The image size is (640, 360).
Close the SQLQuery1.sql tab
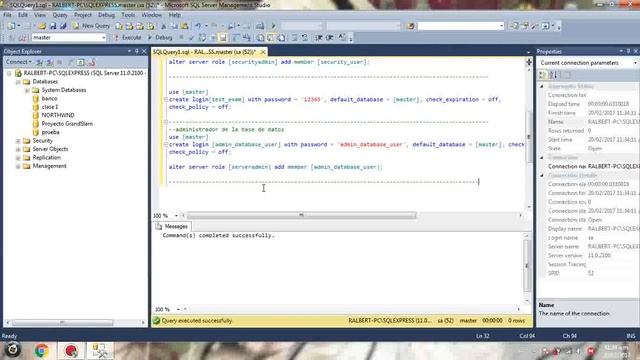[x=263, y=52]
